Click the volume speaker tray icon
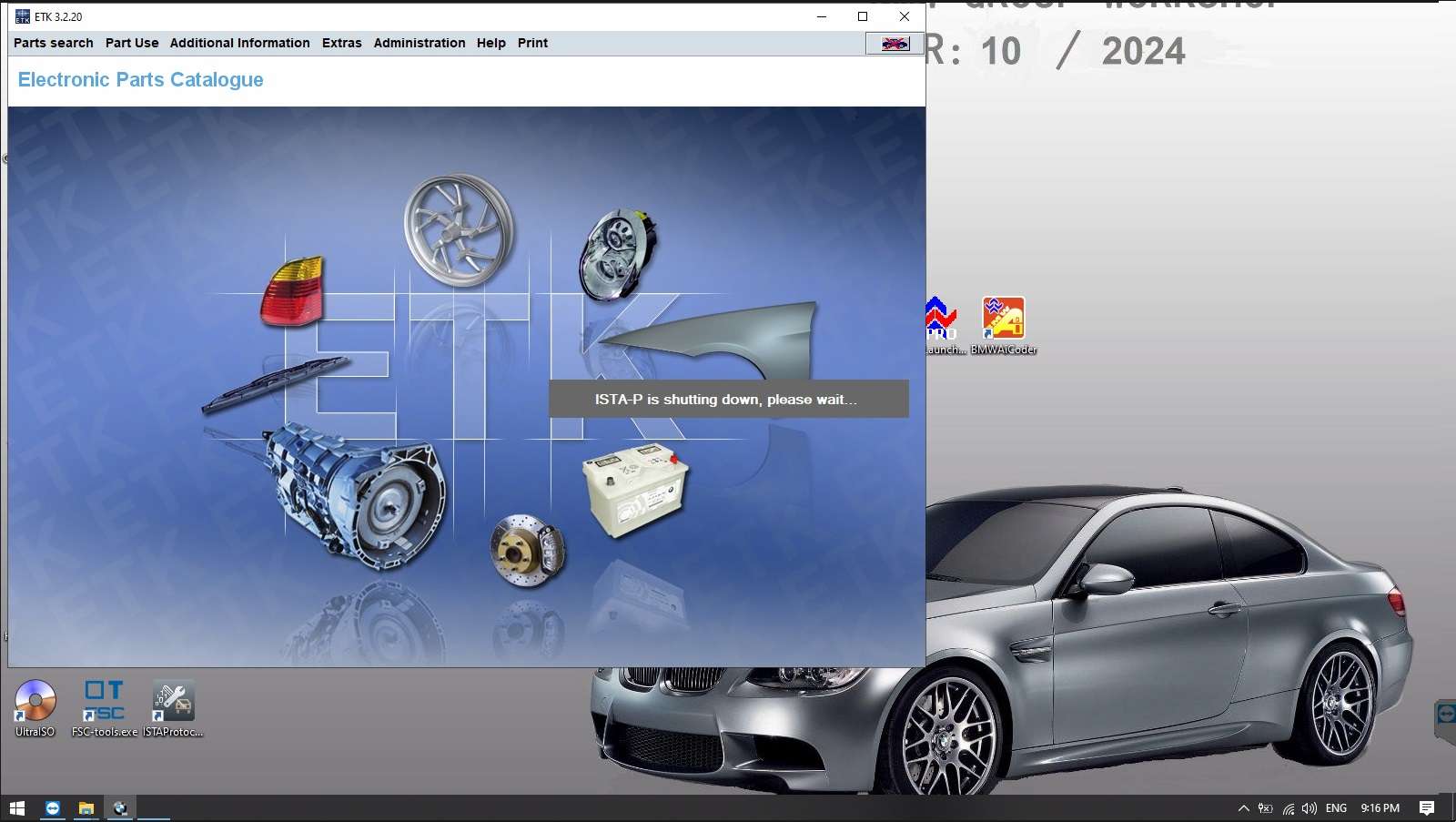Image resolution: width=1456 pixels, height=822 pixels. (x=1309, y=808)
